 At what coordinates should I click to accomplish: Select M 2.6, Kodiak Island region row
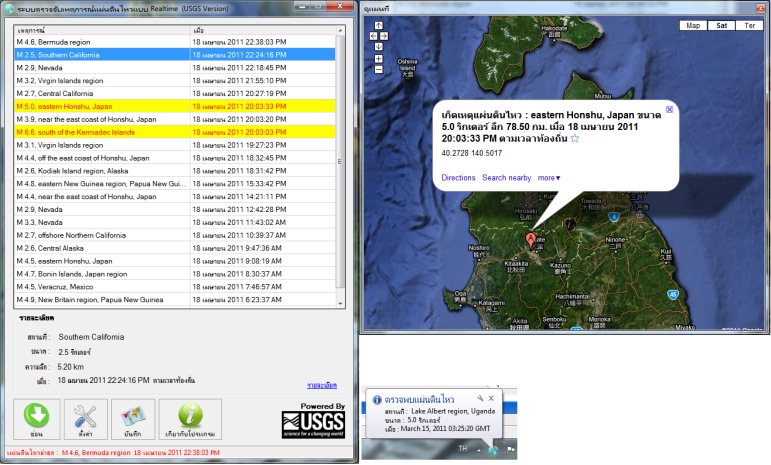tap(175, 171)
